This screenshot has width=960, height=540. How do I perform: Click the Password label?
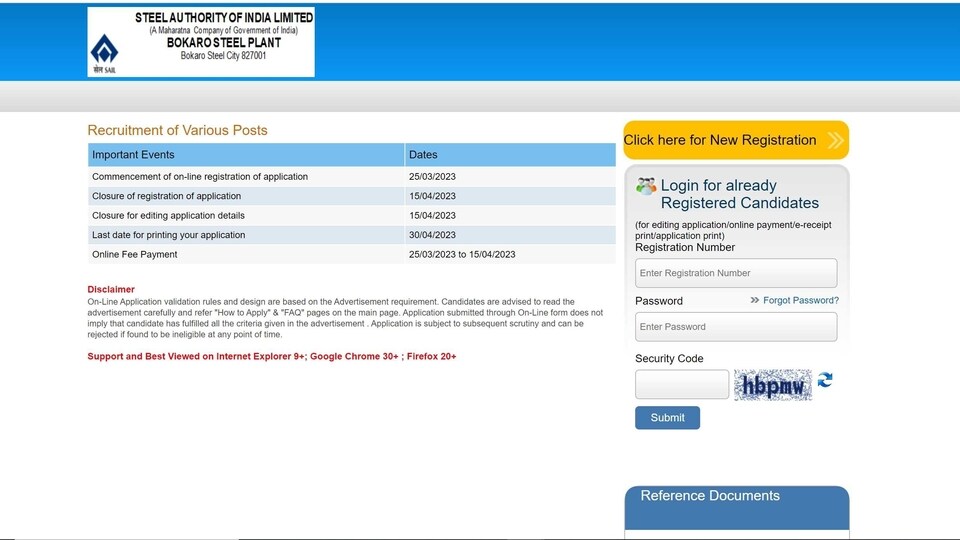[x=659, y=301]
